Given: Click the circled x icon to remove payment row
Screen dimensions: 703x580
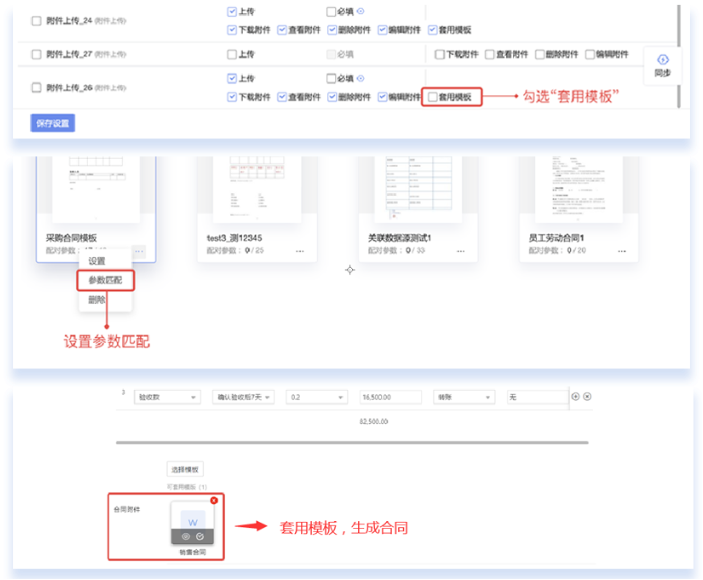Looking at the screenshot, I should (587, 397).
